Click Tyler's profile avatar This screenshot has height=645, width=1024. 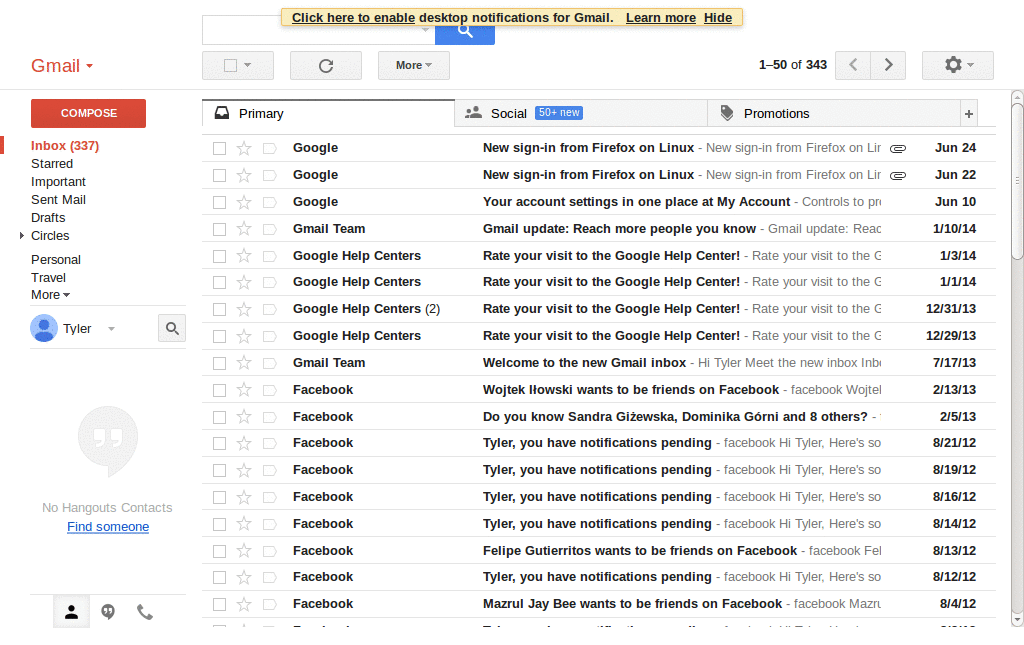44,328
